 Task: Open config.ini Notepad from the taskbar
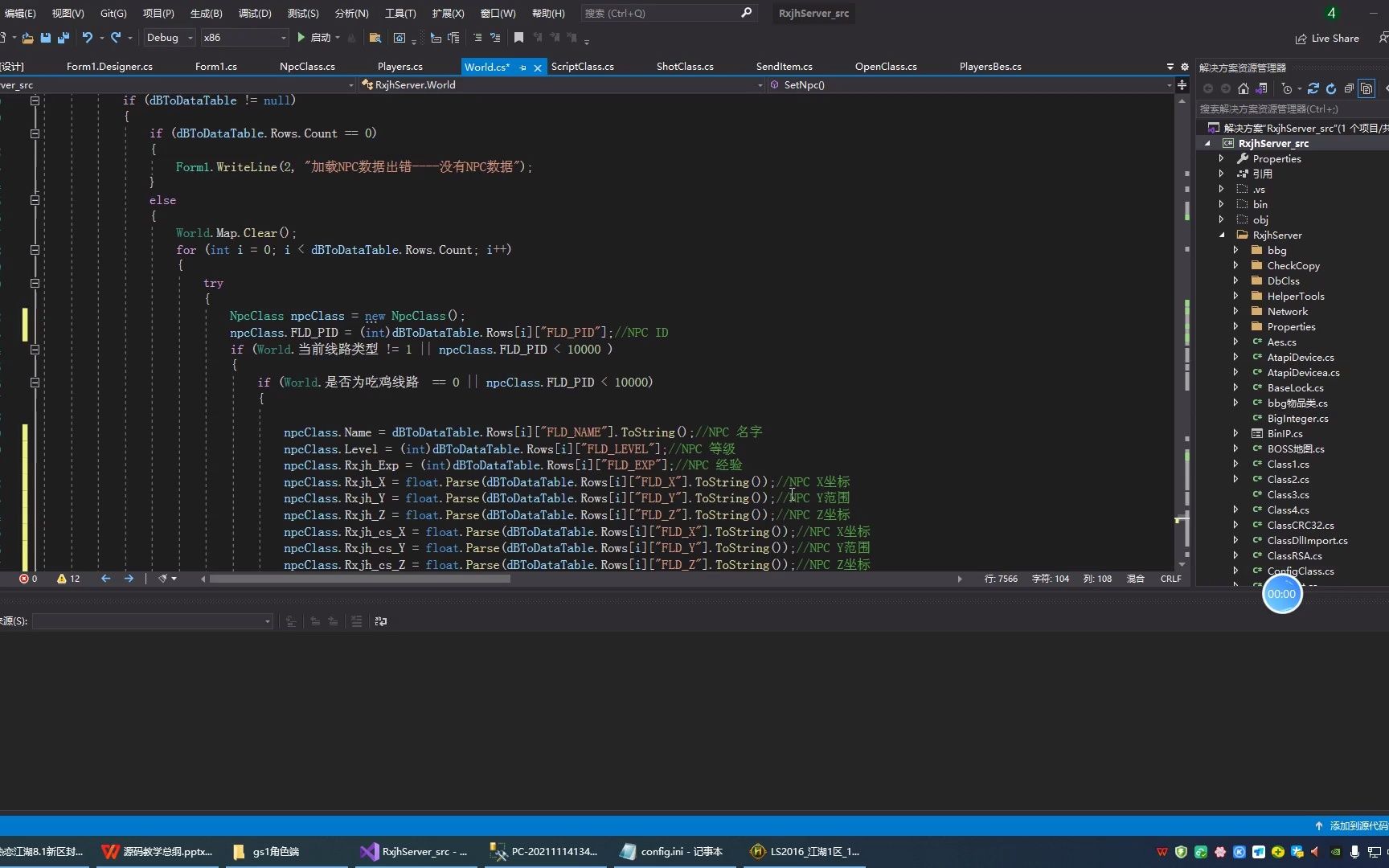coord(672,852)
